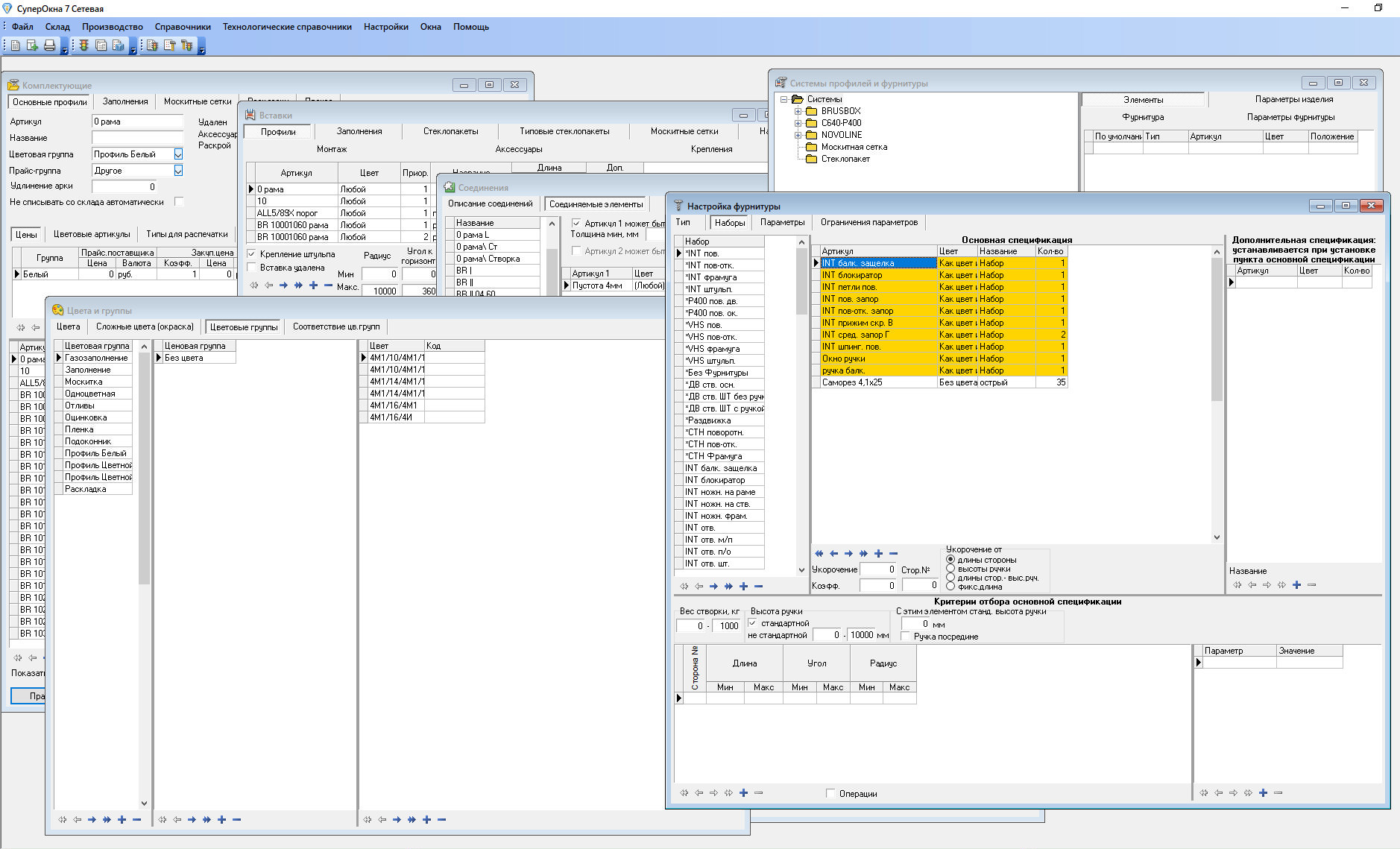1400x849 pixels.
Task: Select 'INT блокиратор' row in Основная спецификация
Action: tap(943, 275)
